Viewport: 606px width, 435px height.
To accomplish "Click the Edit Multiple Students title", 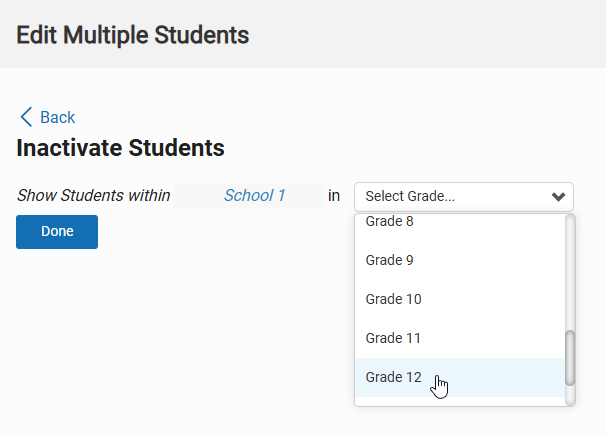I will [x=133, y=35].
